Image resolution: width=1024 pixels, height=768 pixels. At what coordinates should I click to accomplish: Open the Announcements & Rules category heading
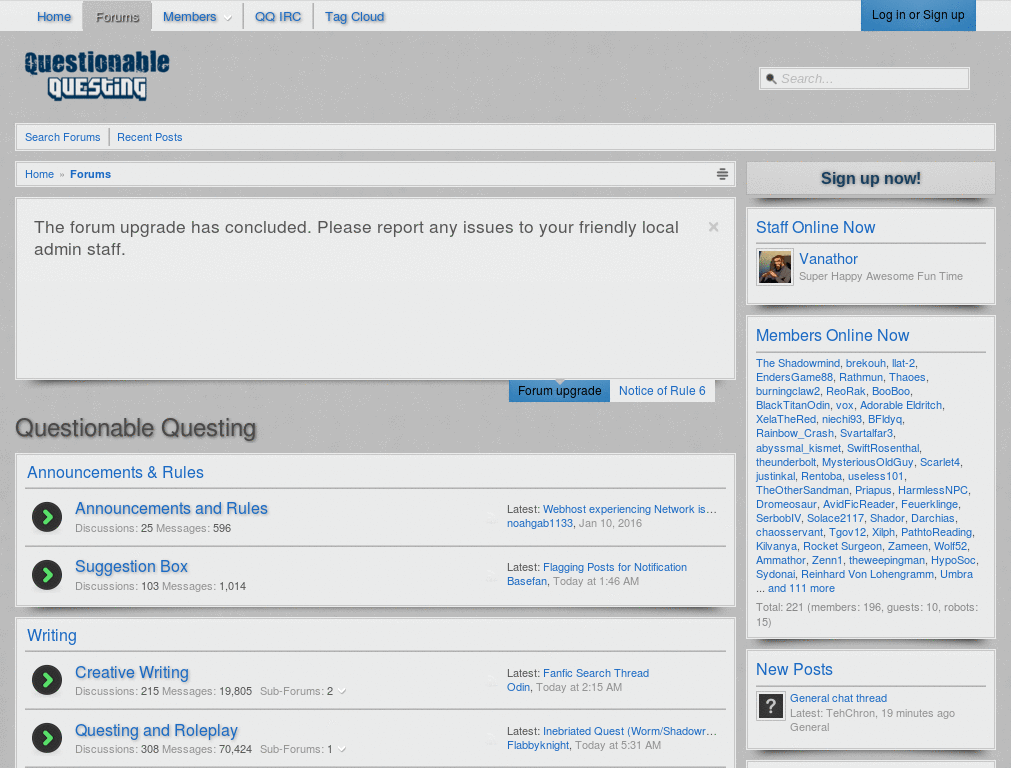point(116,472)
